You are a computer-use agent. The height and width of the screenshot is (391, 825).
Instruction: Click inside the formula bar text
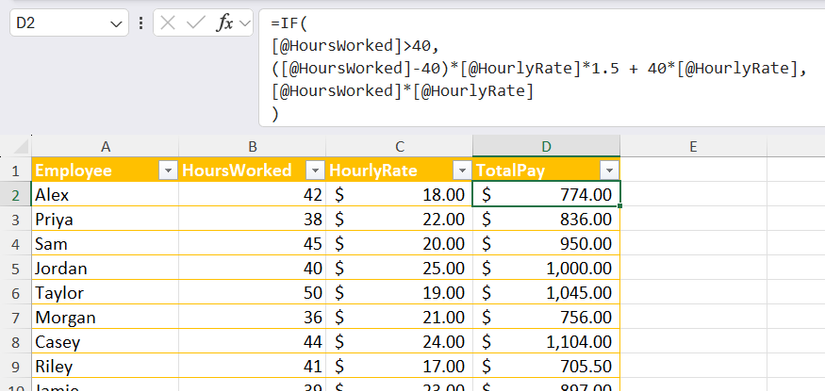[x=541, y=68]
